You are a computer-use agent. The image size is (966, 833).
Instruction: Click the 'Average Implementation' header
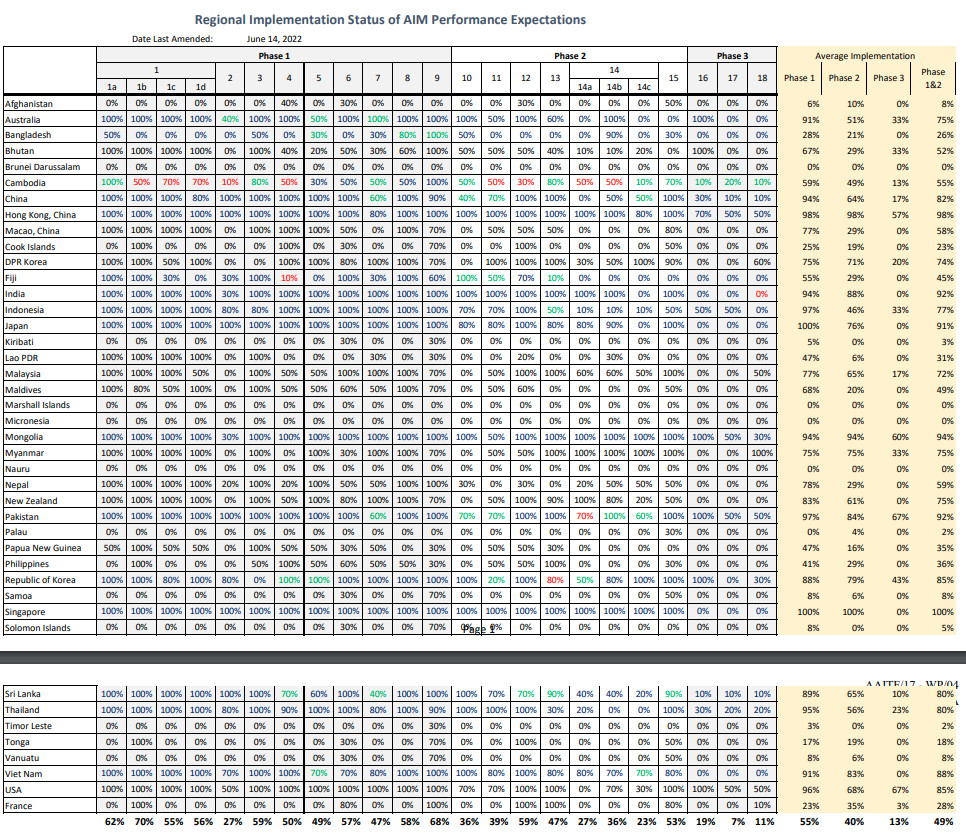click(865, 56)
